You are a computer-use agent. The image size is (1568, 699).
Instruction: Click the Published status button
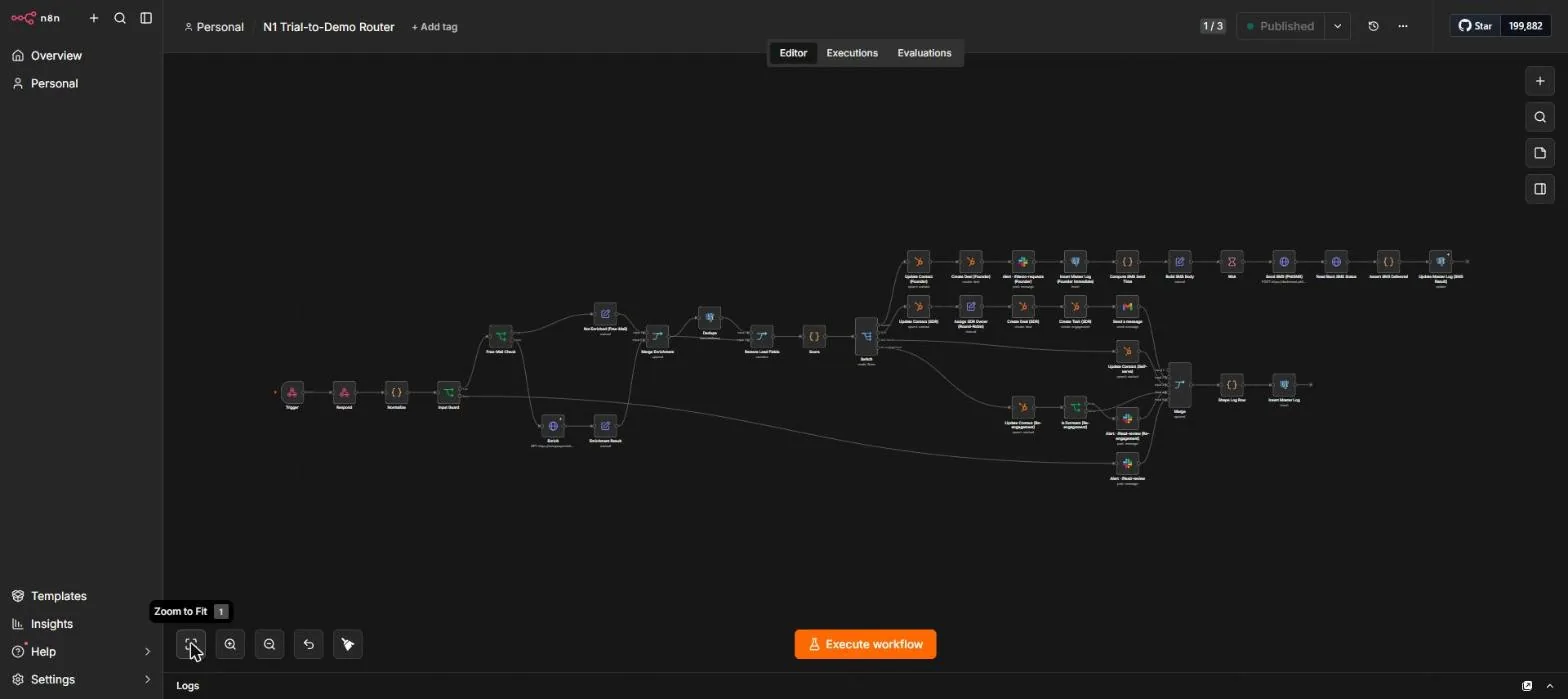tap(1280, 26)
